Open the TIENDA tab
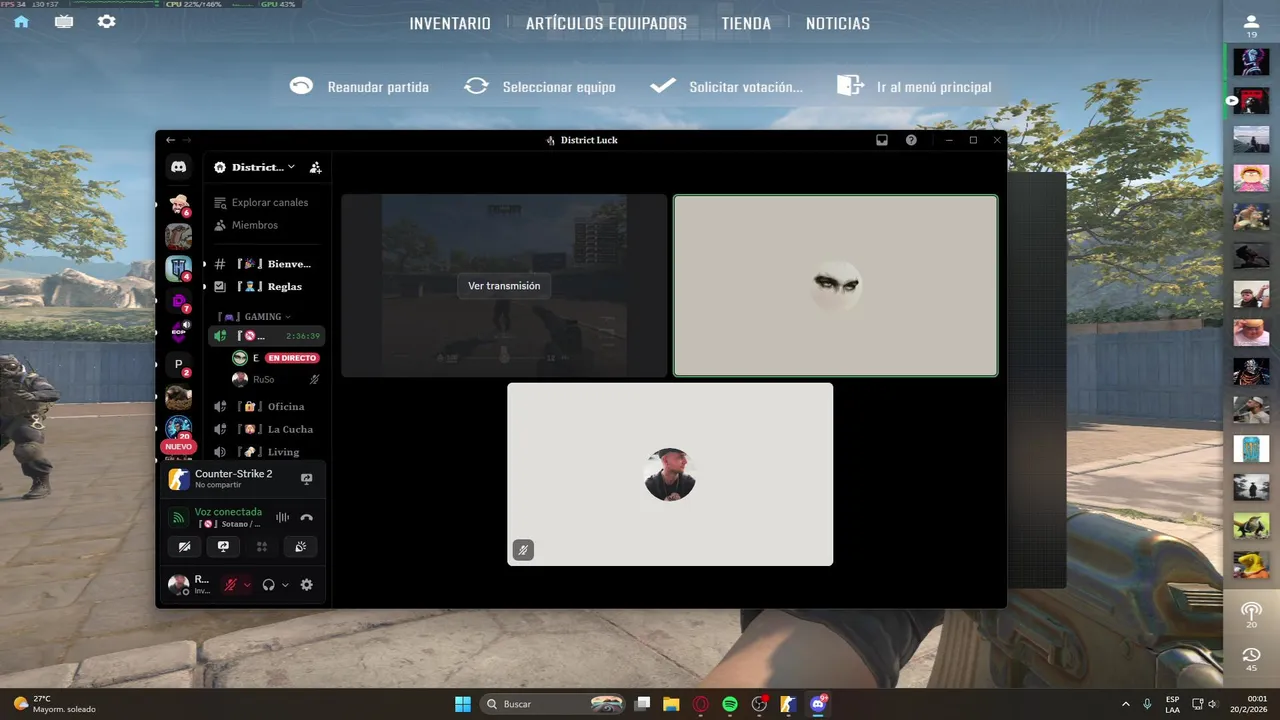This screenshot has width=1280, height=720. click(x=746, y=23)
